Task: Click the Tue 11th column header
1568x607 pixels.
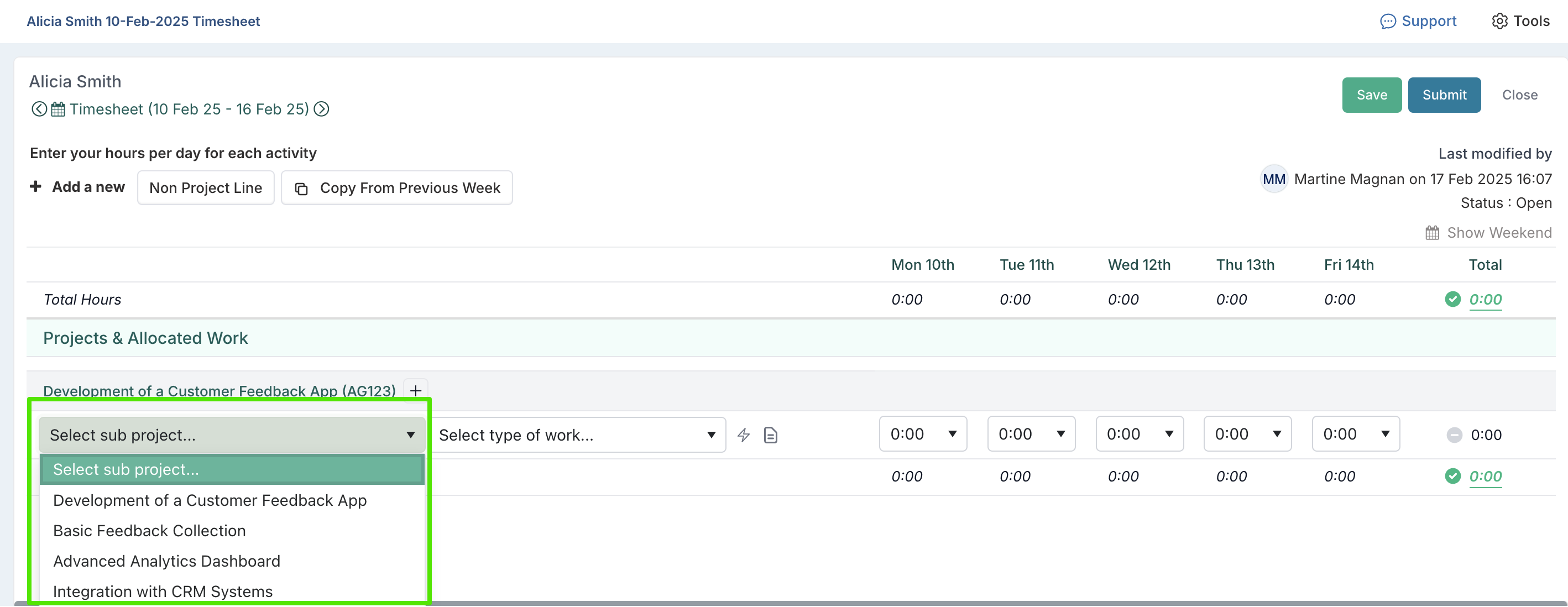Action: coord(1027,265)
